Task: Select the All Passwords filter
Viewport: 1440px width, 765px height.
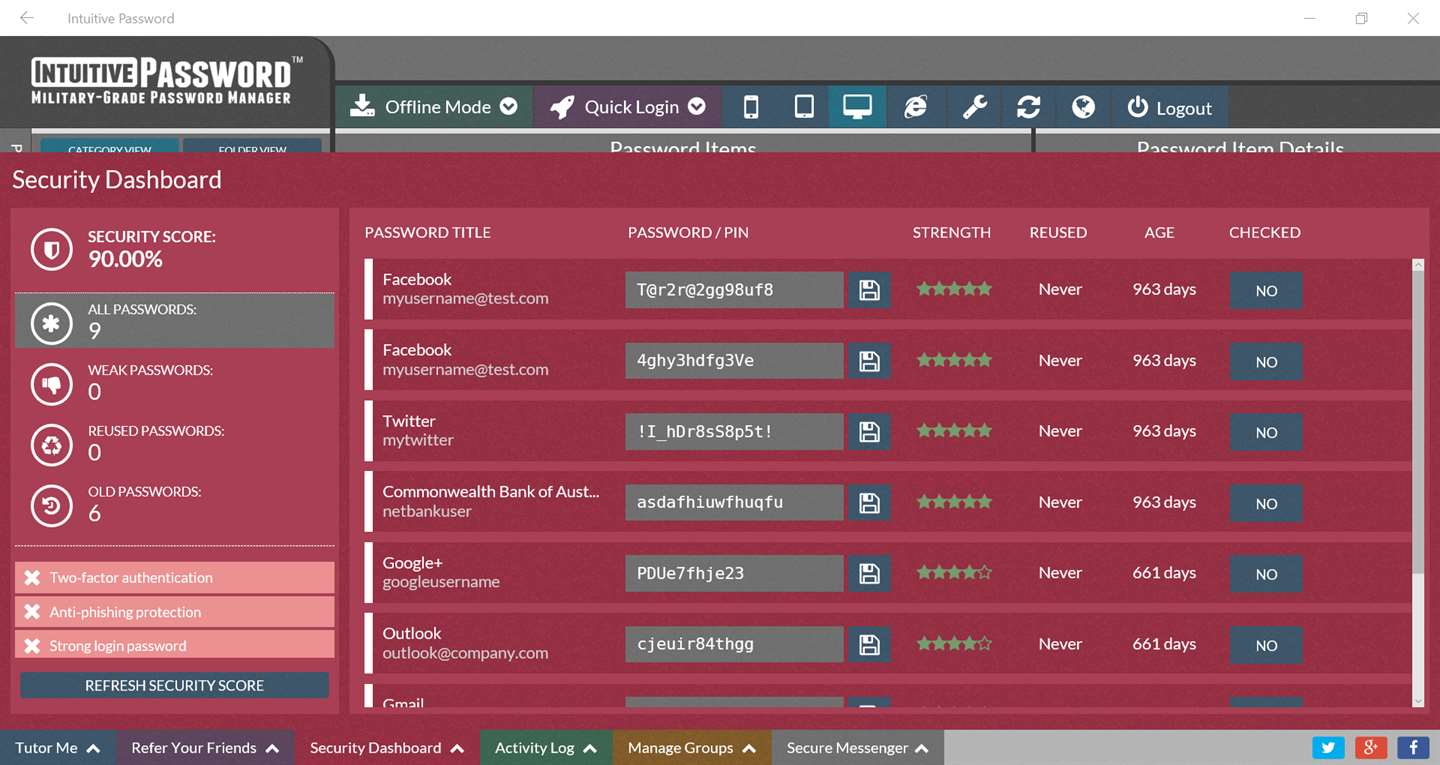Action: (x=175, y=321)
